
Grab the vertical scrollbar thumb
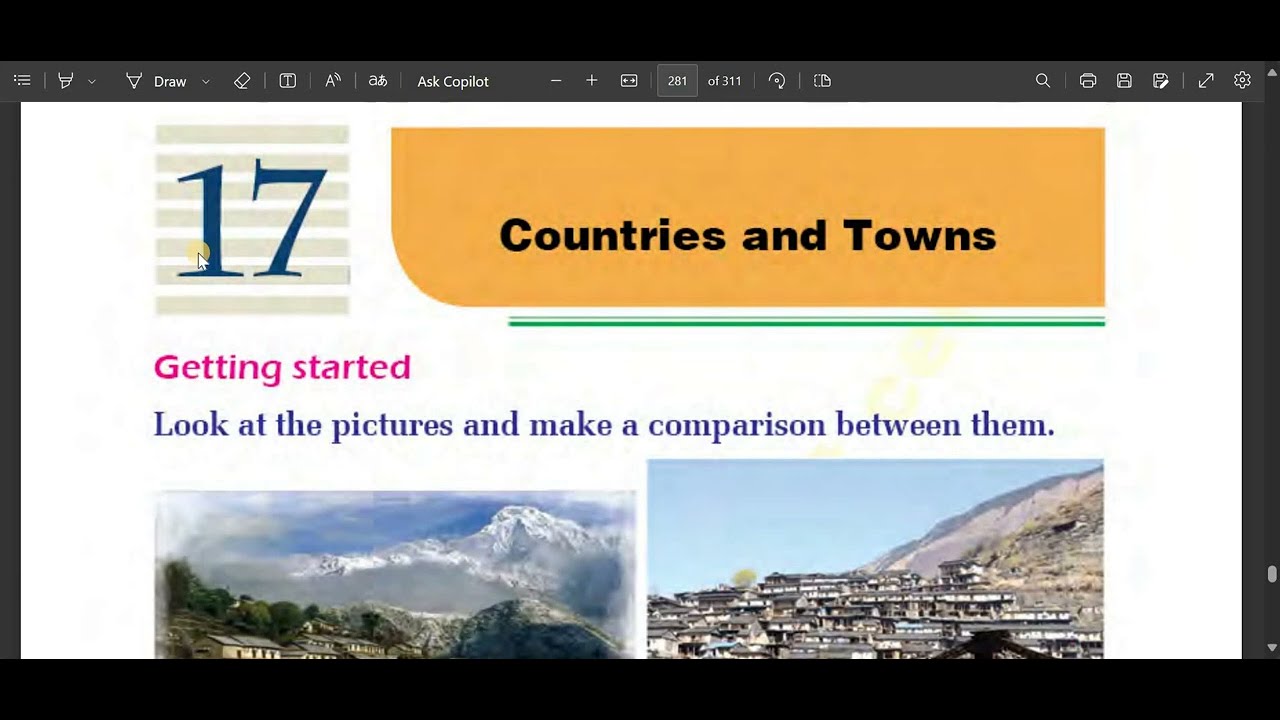click(x=1272, y=574)
